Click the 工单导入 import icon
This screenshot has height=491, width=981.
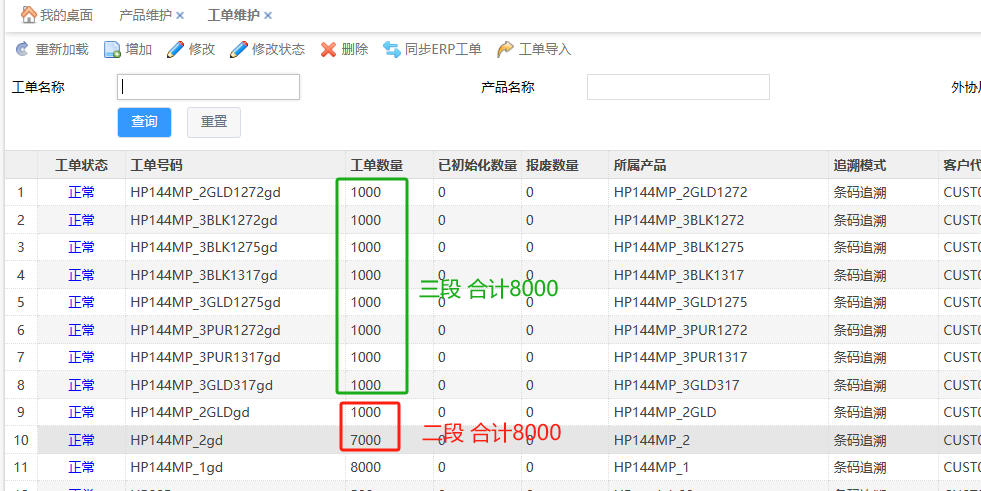(x=505, y=49)
